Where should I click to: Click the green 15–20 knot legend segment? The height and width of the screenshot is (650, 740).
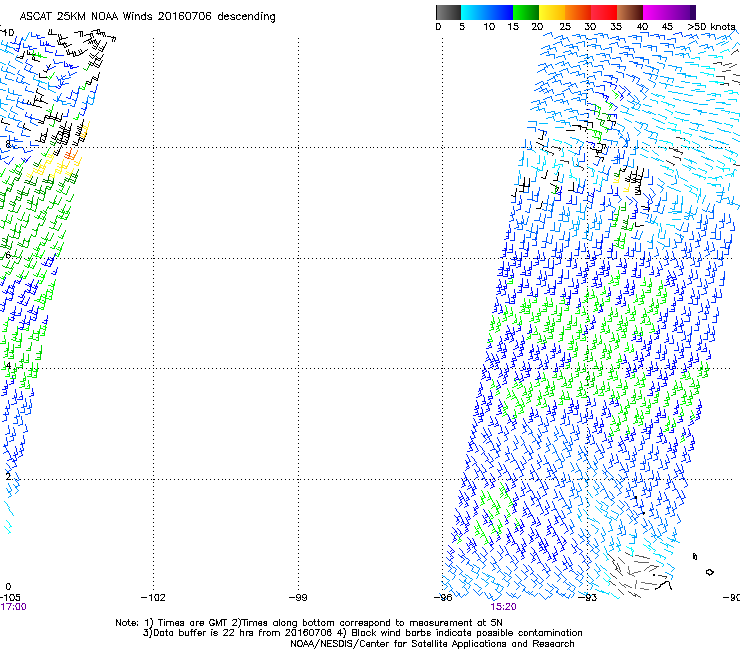point(526,12)
